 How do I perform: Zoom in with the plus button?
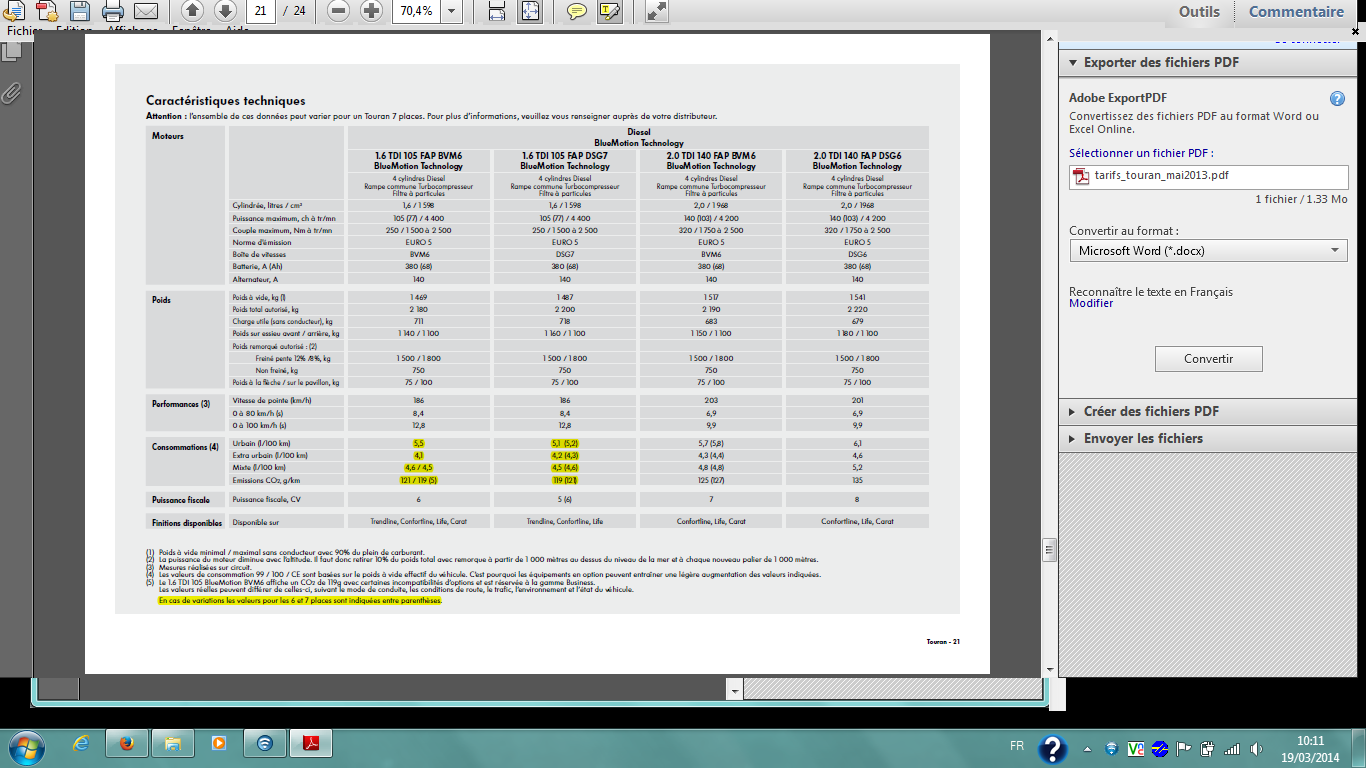[x=371, y=11]
